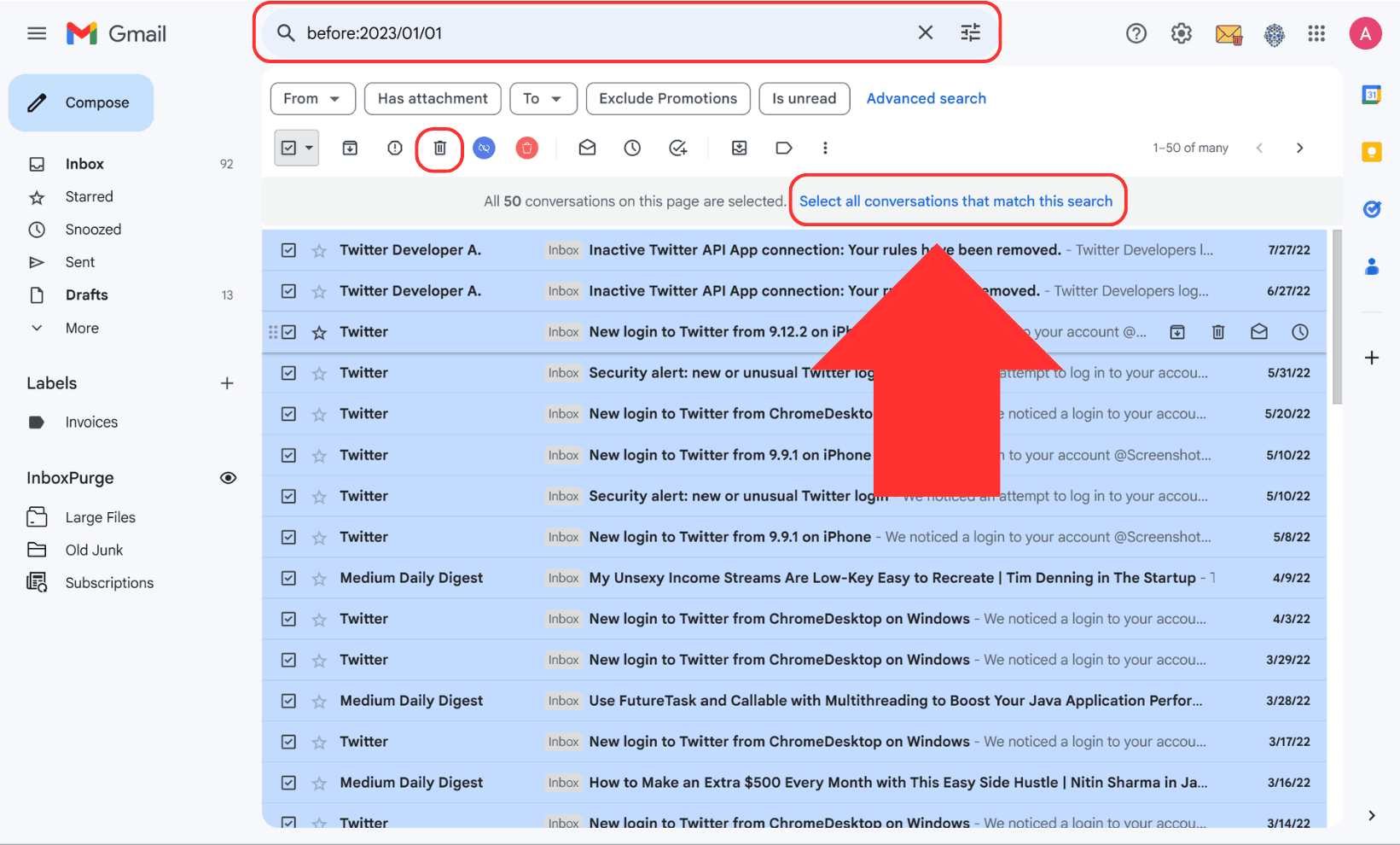Hide the side panel chevron
The image size is (1400, 845).
tap(1371, 815)
